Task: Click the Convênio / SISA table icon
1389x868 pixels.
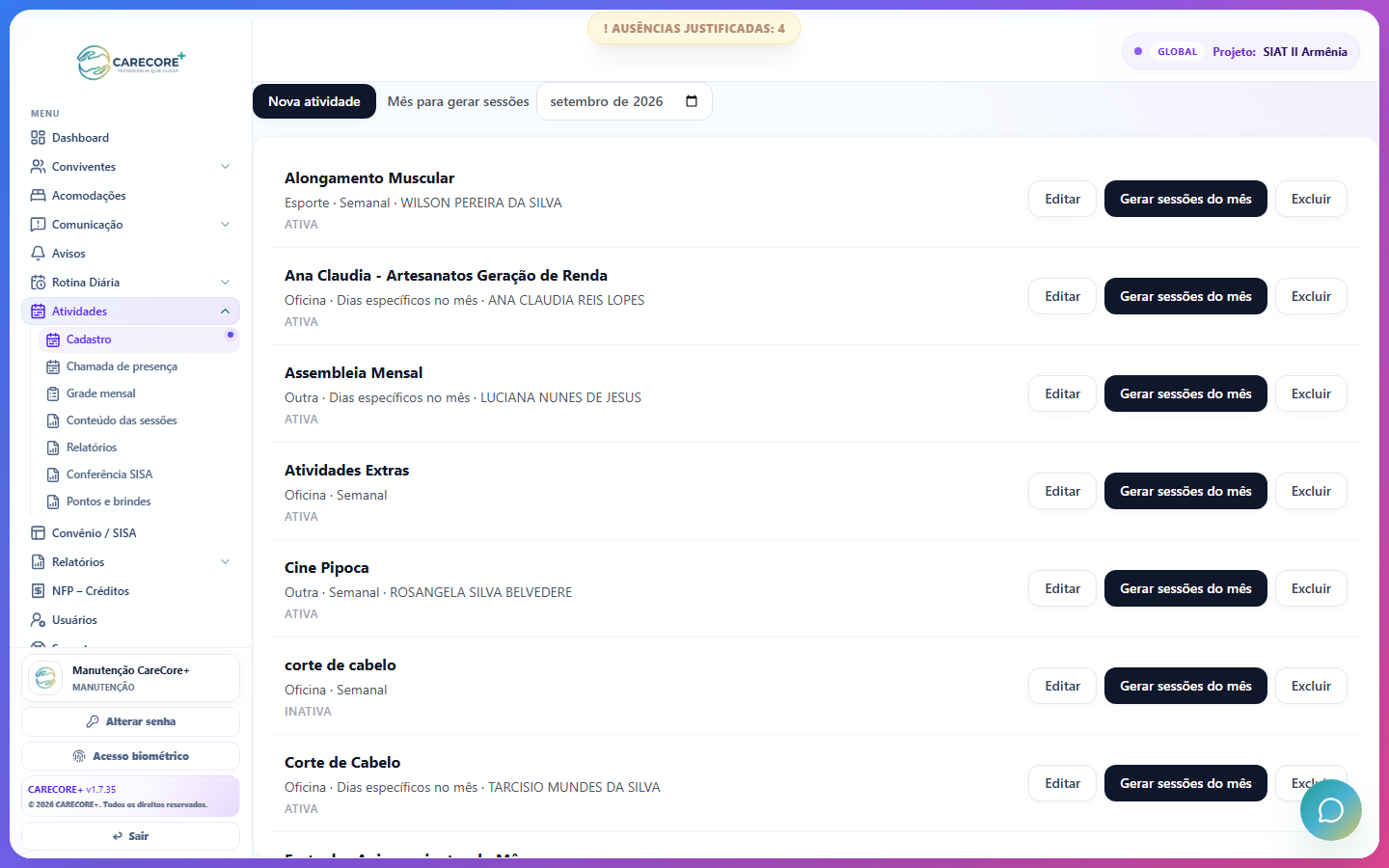Action: click(38, 533)
